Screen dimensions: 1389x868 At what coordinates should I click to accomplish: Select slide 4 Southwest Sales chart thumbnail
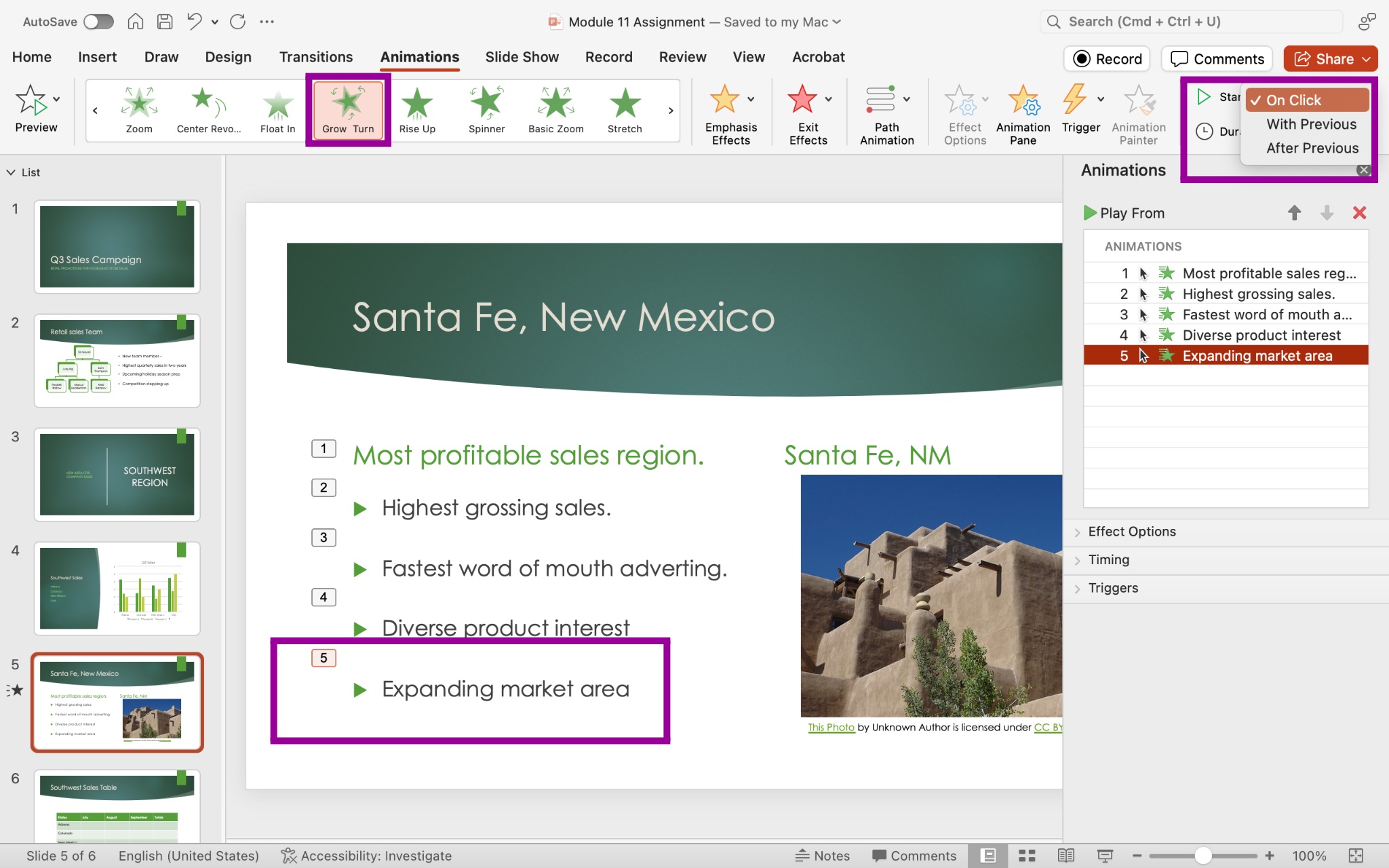117,589
